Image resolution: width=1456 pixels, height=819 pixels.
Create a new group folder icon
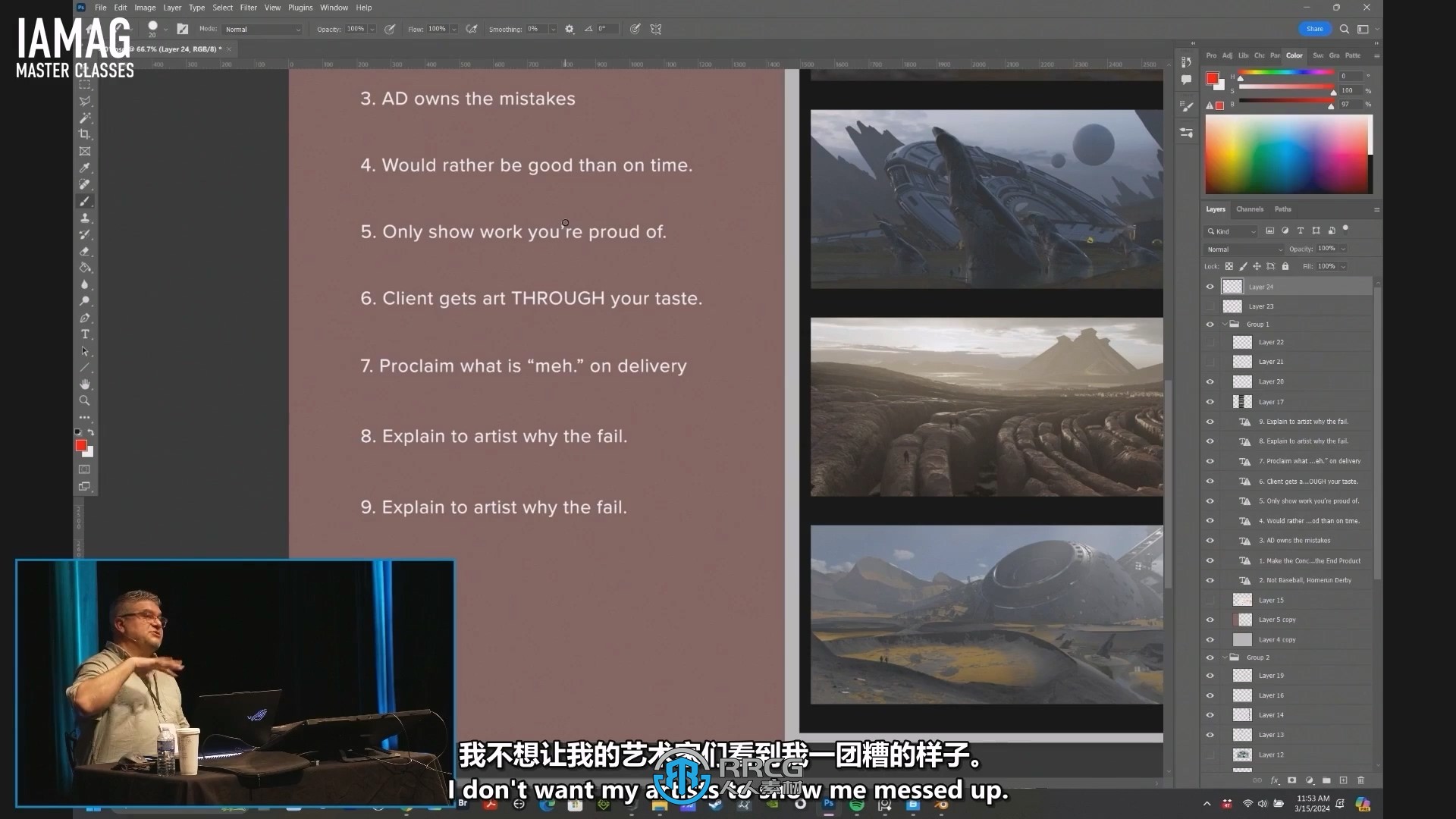click(1326, 780)
